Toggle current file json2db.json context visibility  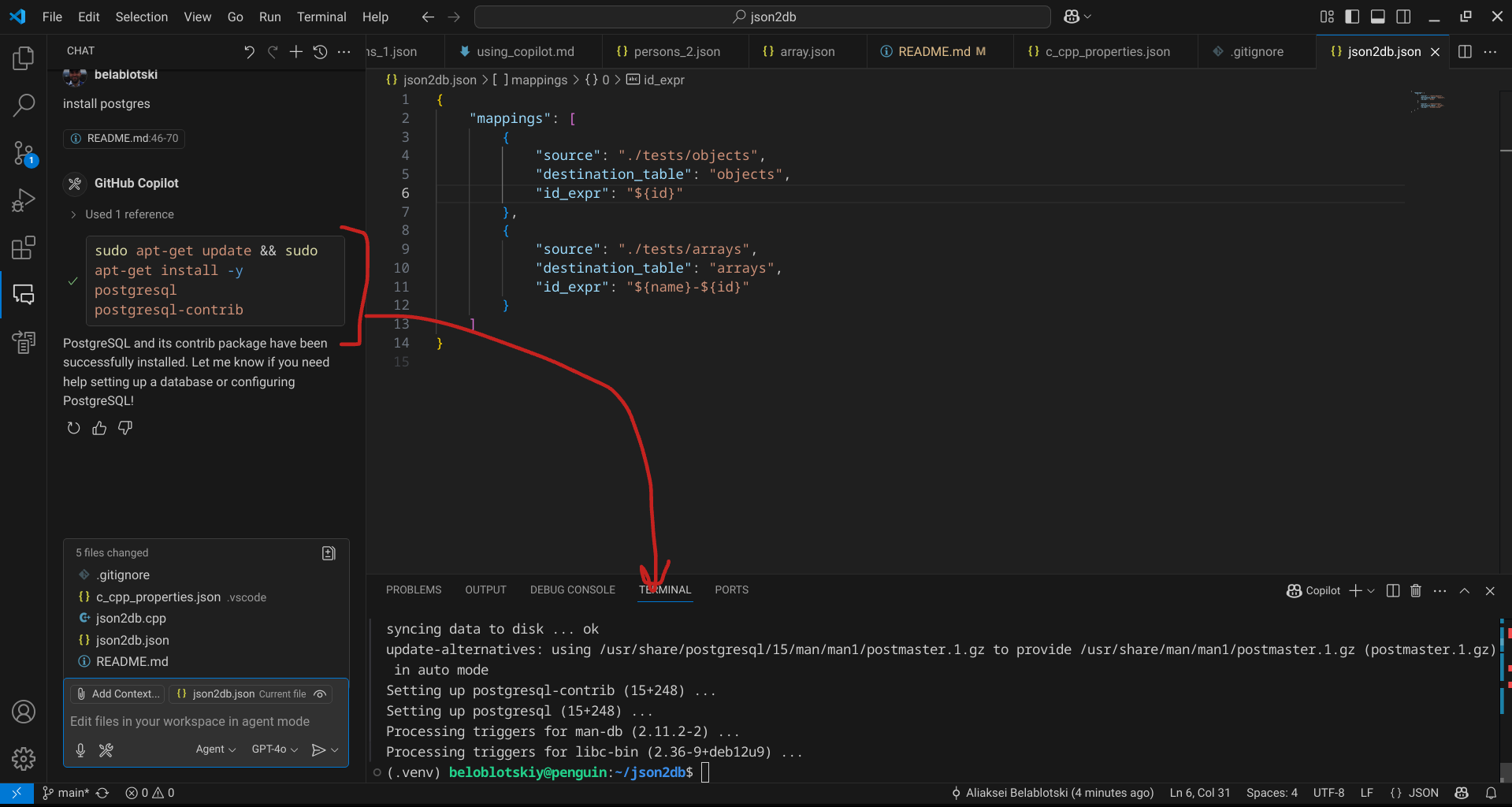tap(320, 694)
